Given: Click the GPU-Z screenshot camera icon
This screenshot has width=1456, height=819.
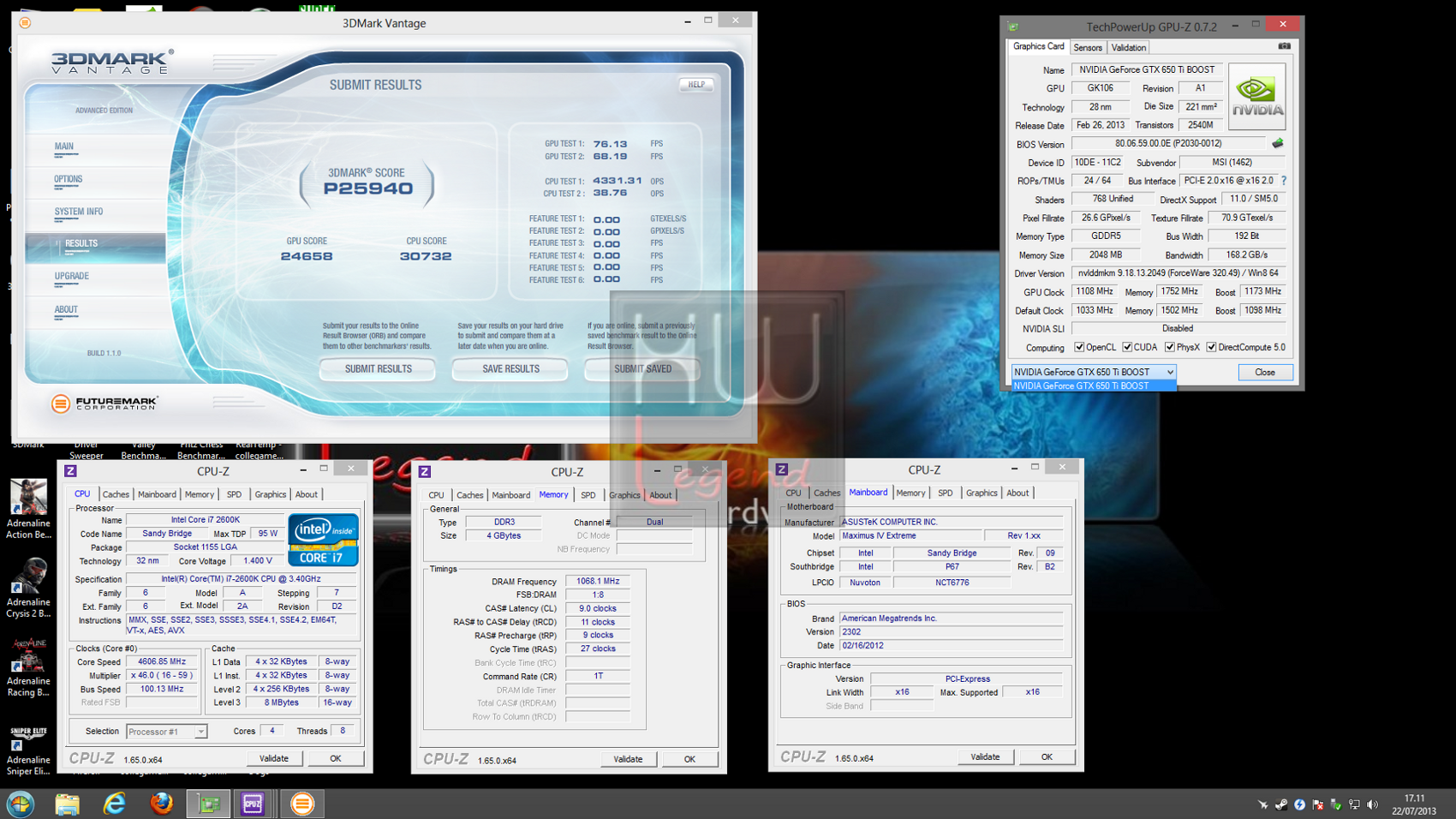Looking at the screenshot, I should click(1284, 46).
